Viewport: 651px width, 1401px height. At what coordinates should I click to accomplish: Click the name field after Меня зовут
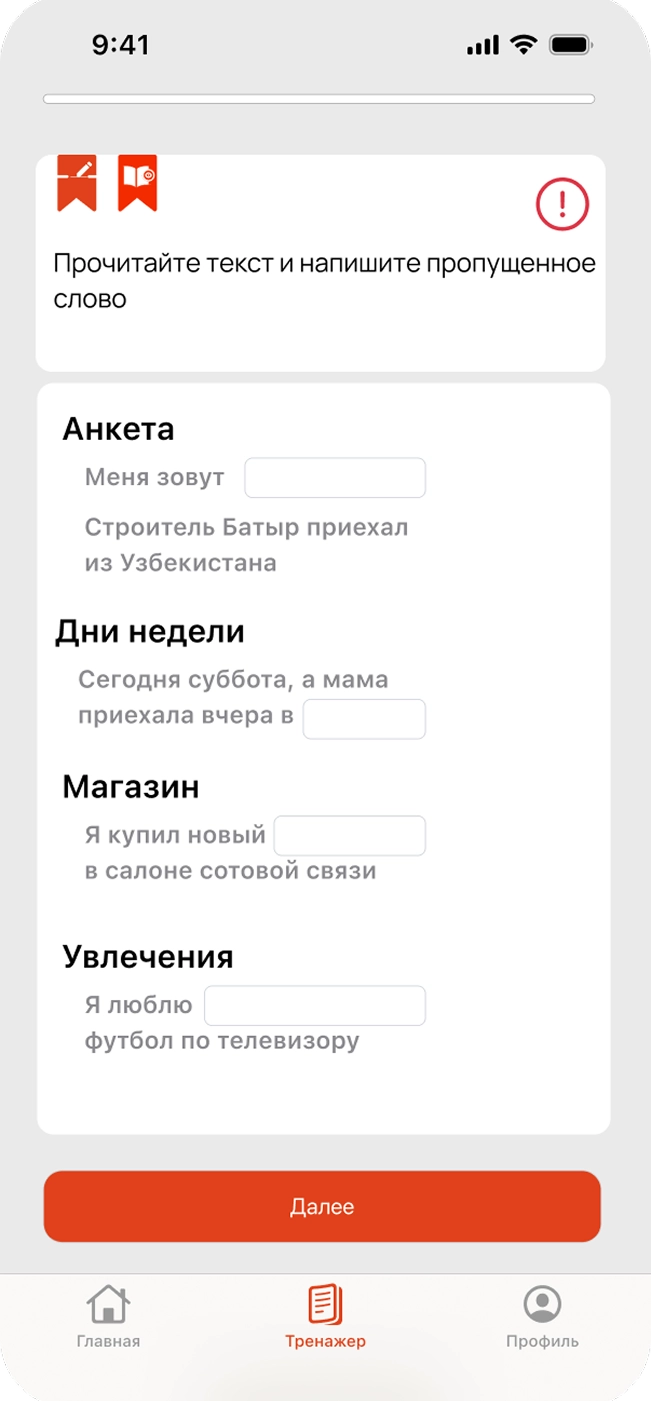[x=335, y=477]
